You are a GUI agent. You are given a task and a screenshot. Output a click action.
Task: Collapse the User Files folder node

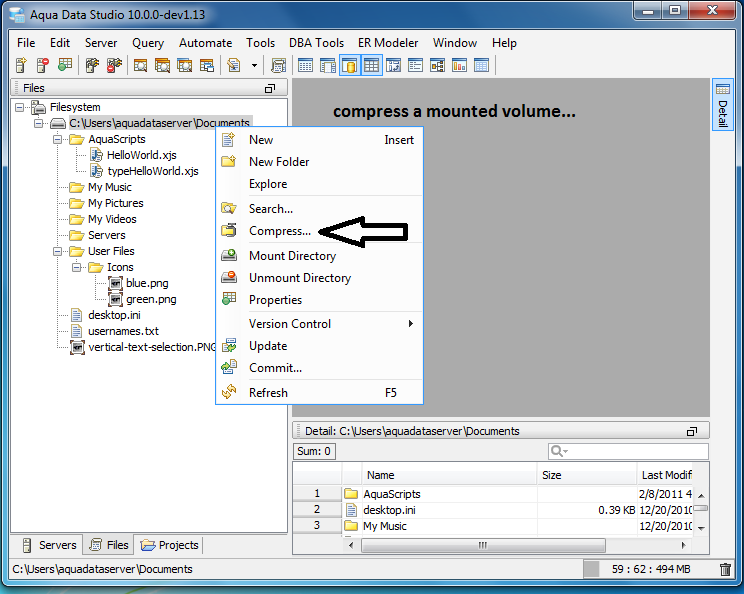(57, 251)
